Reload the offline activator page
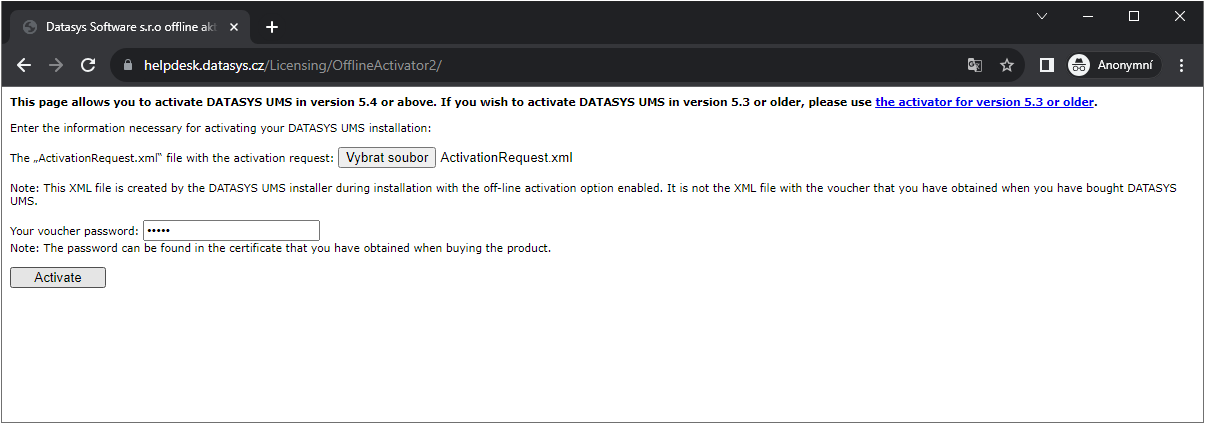The height and width of the screenshot is (424, 1205). (88, 65)
